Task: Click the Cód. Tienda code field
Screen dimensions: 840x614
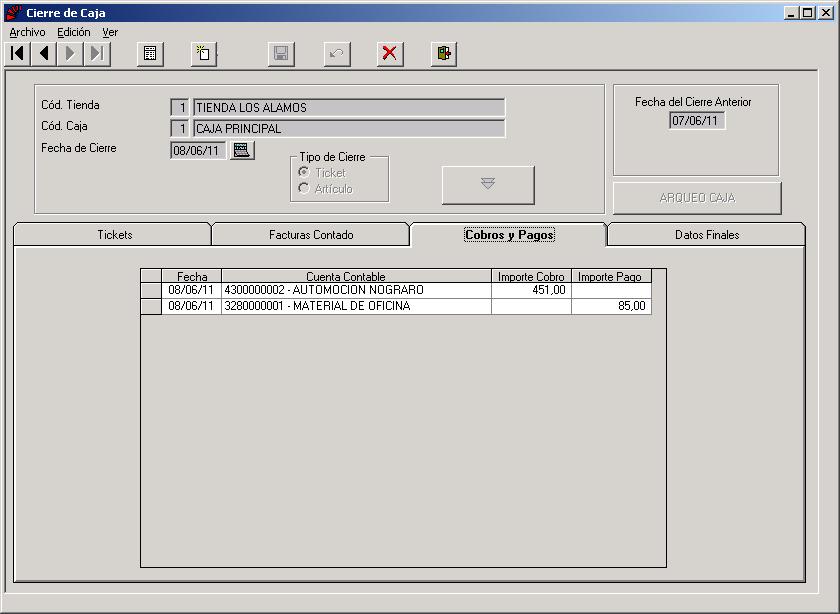Action: point(180,107)
